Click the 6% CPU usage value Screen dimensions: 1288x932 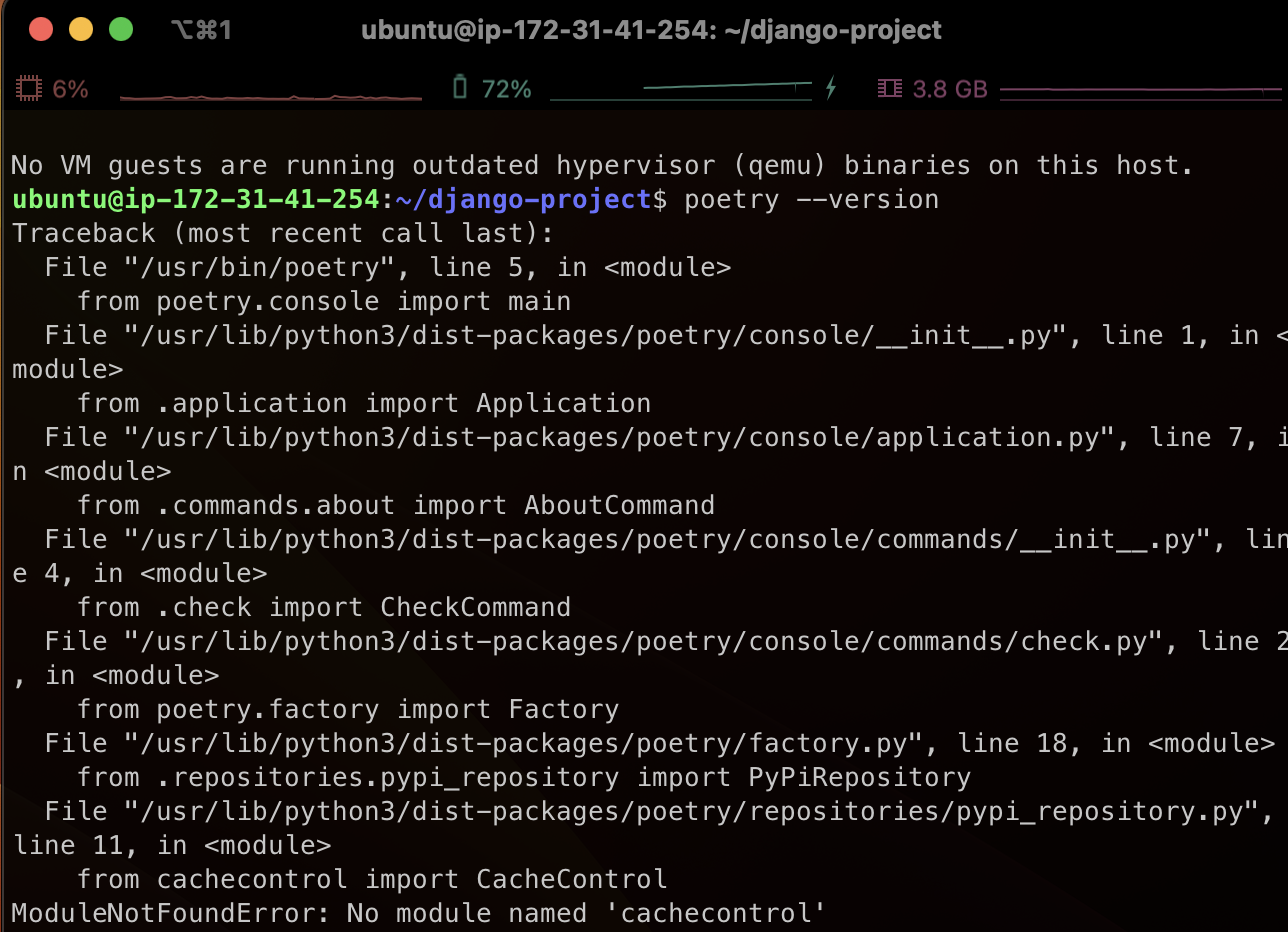(70, 89)
